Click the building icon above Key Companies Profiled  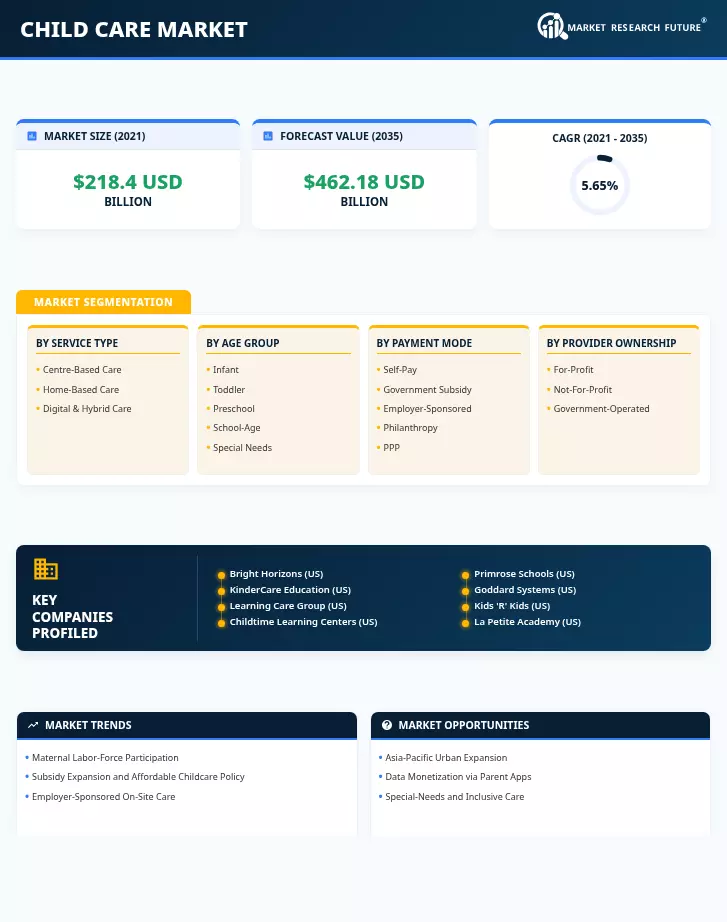click(45, 569)
